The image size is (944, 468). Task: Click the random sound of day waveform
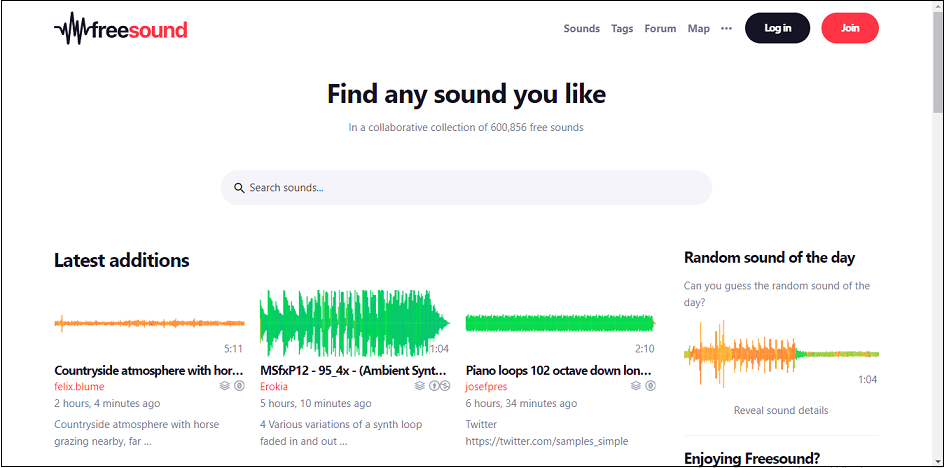click(781, 354)
